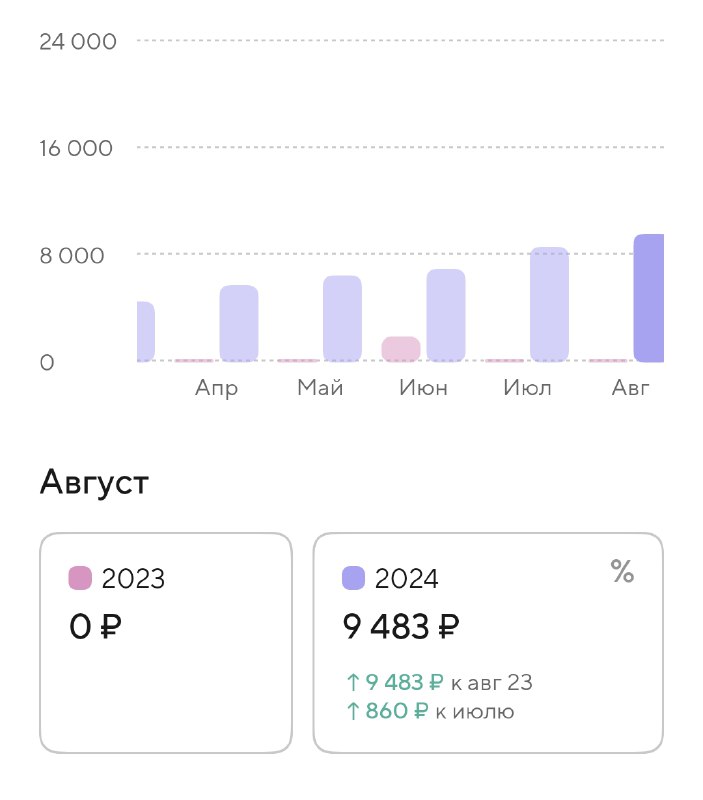The image size is (703, 800).
Task: Choose the Апр month label
Action: point(217,388)
